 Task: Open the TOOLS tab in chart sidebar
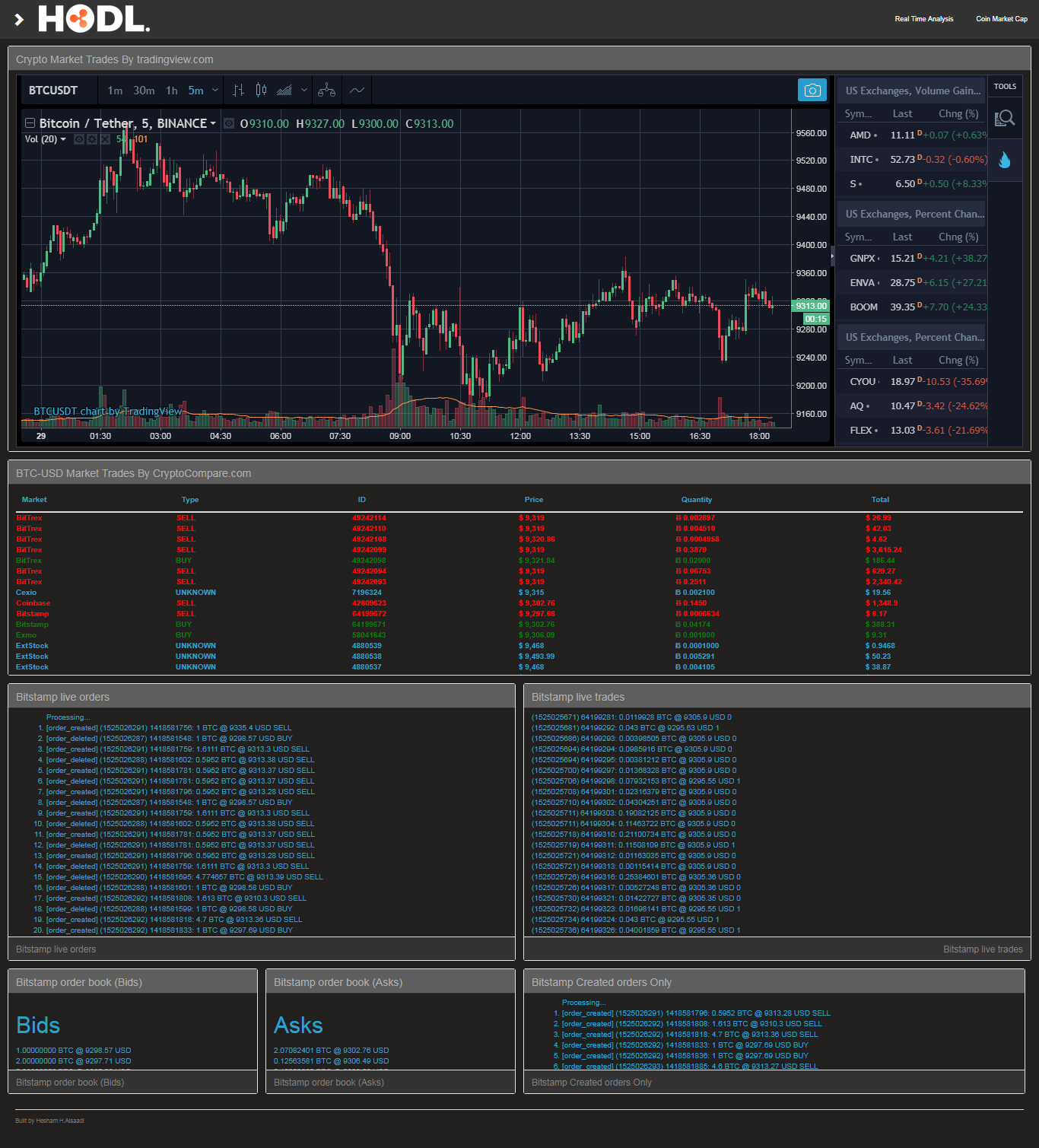pyautogui.click(x=1005, y=87)
